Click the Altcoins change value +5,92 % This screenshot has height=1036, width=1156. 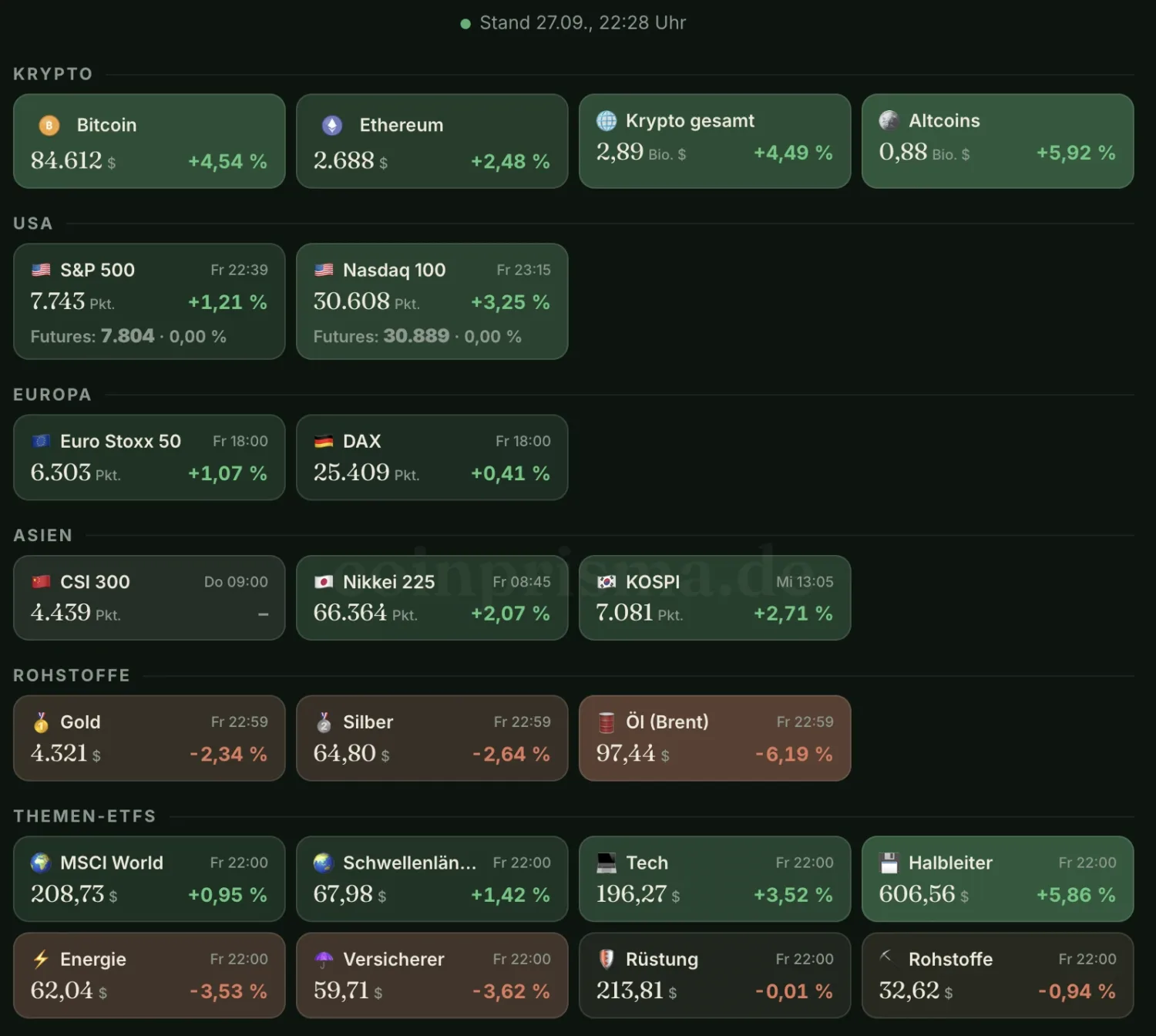[x=1076, y=153]
